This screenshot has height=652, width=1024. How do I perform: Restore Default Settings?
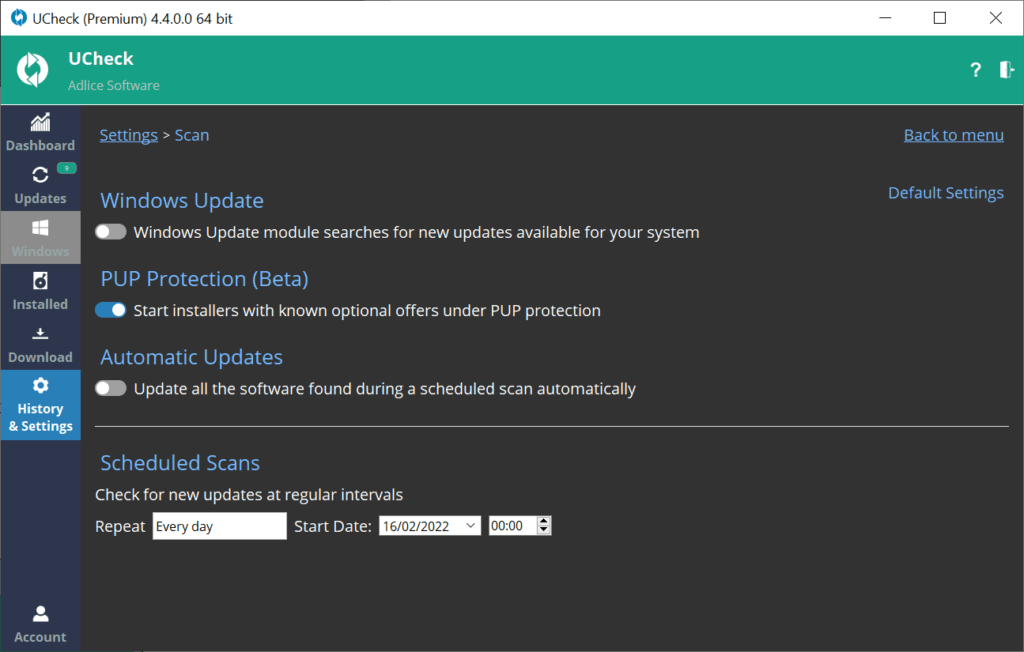(x=945, y=193)
